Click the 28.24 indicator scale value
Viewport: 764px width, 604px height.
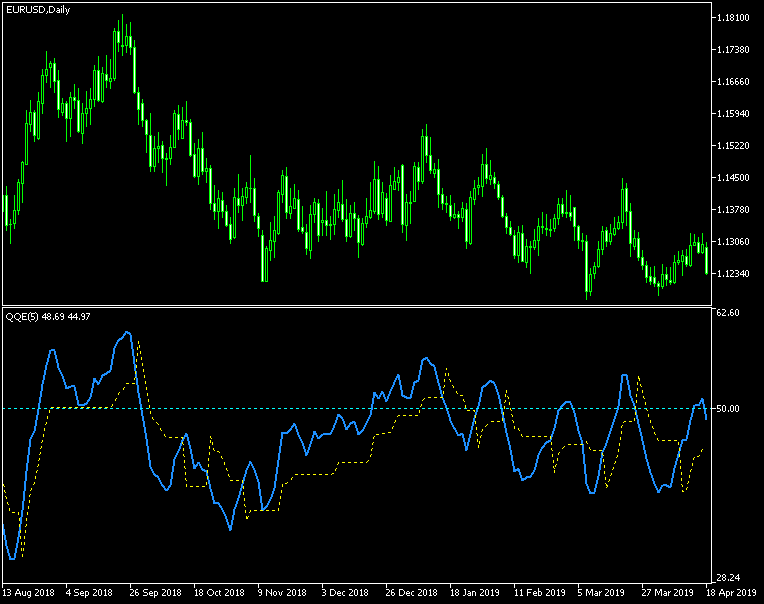click(x=728, y=578)
